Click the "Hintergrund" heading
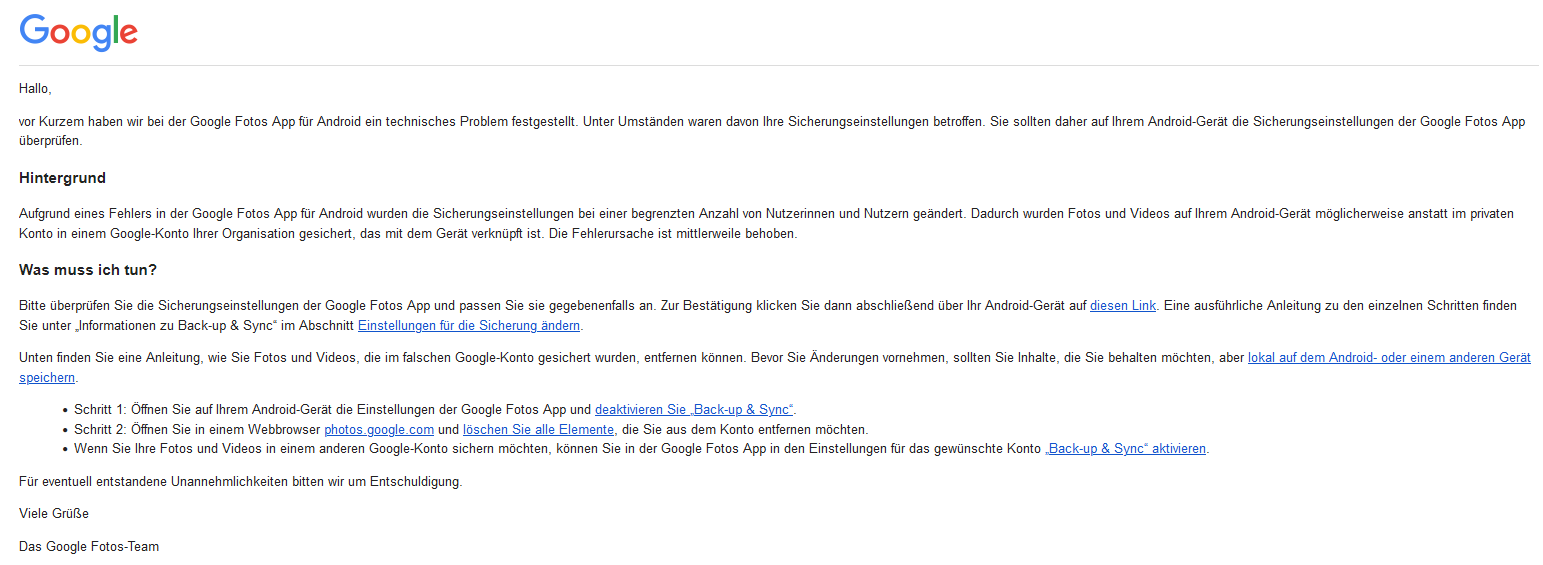 [62, 178]
